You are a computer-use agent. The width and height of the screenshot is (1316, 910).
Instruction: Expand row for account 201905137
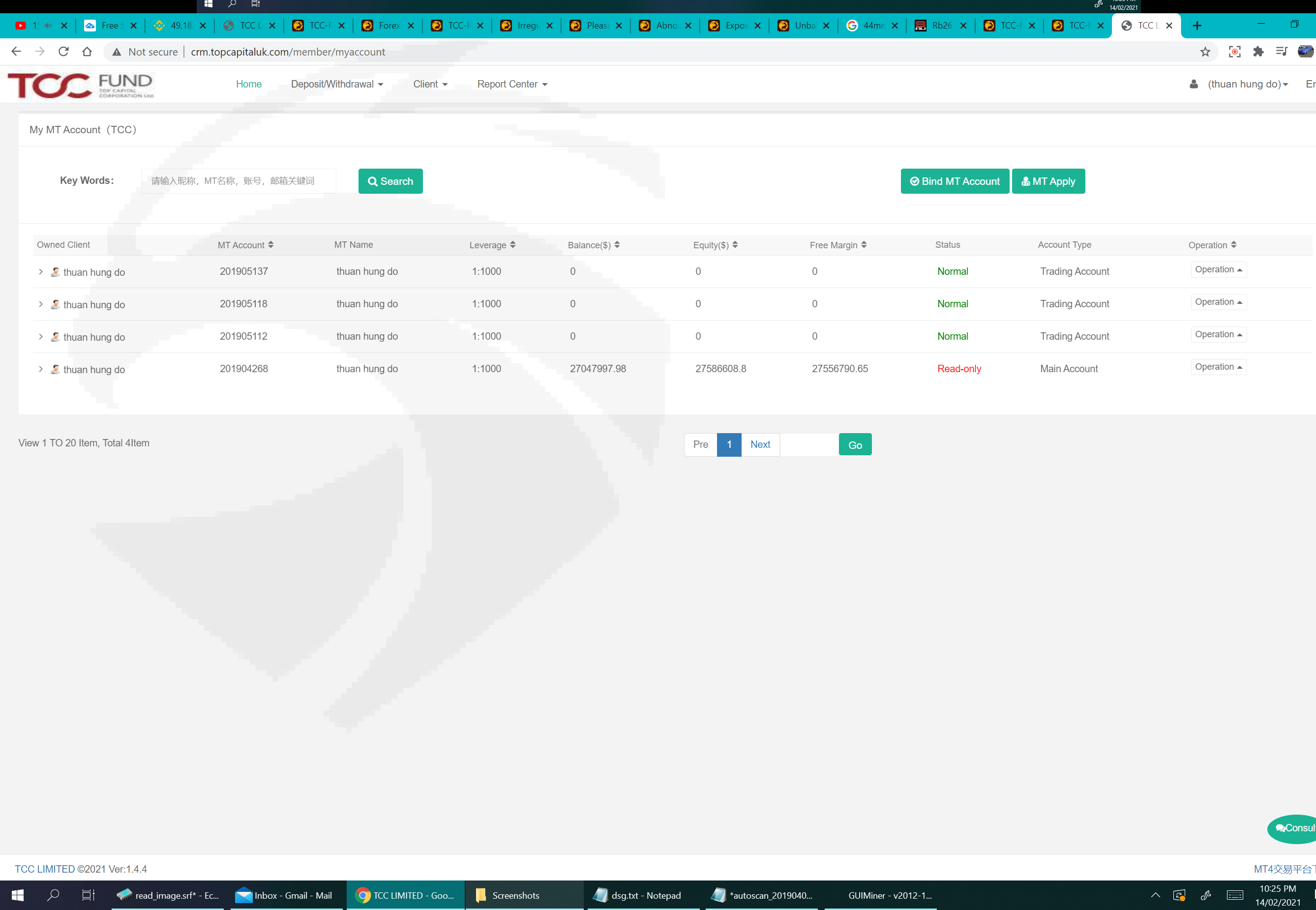pyautogui.click(x=40, y=272)
